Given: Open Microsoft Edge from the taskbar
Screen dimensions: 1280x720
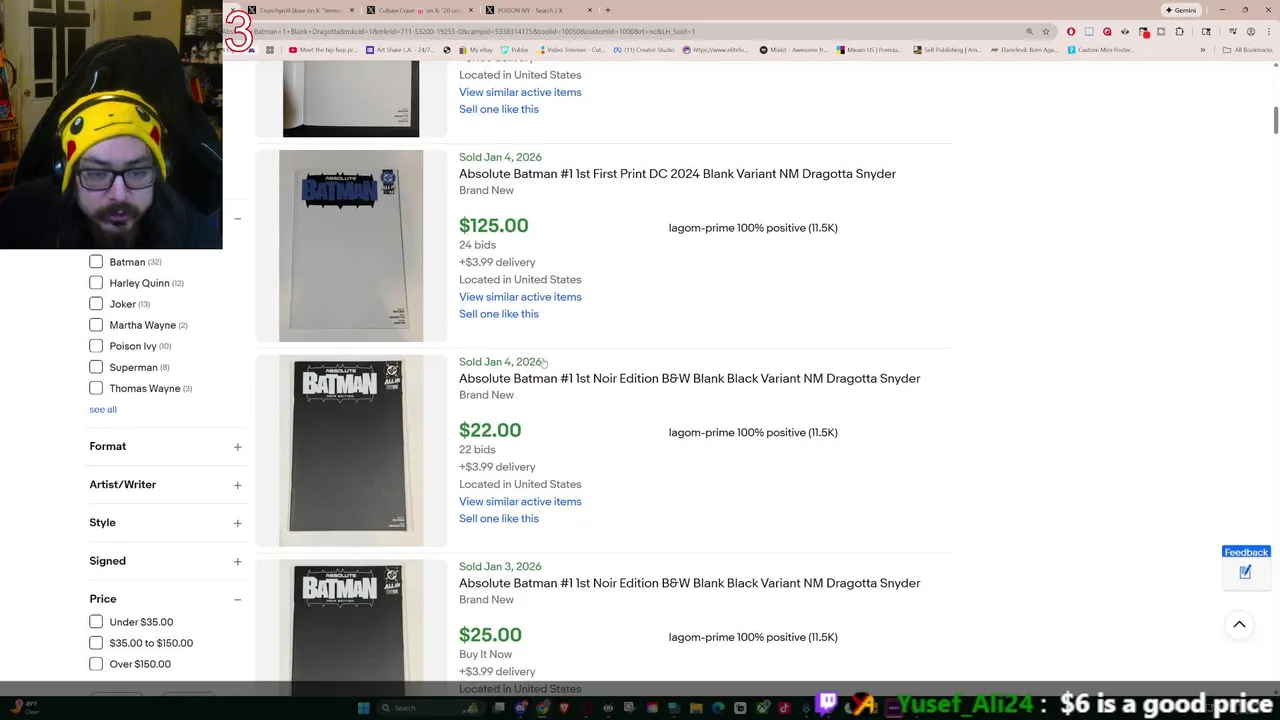Looking at the screenshot, I should (717, 708).
